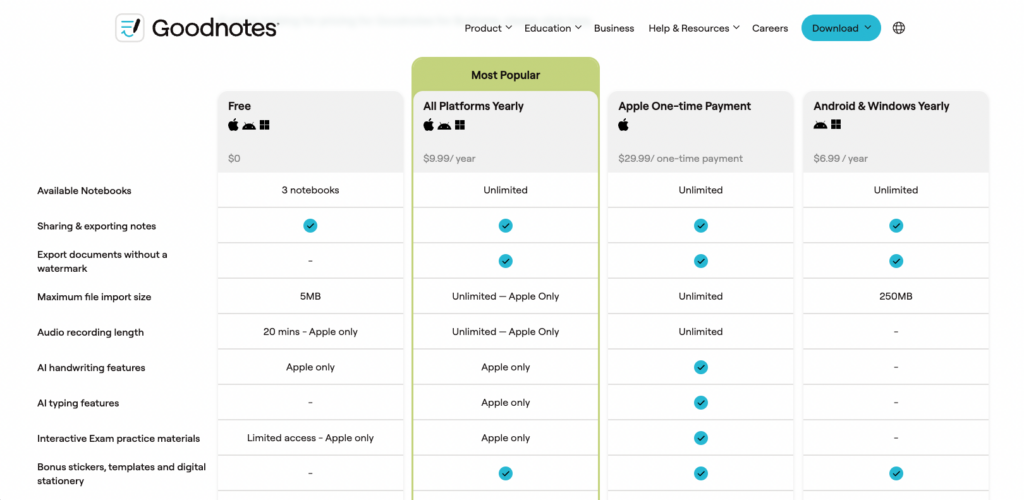Click Interactive Exam practice materials label
The image size is (1024, 500).
(119, 438)
